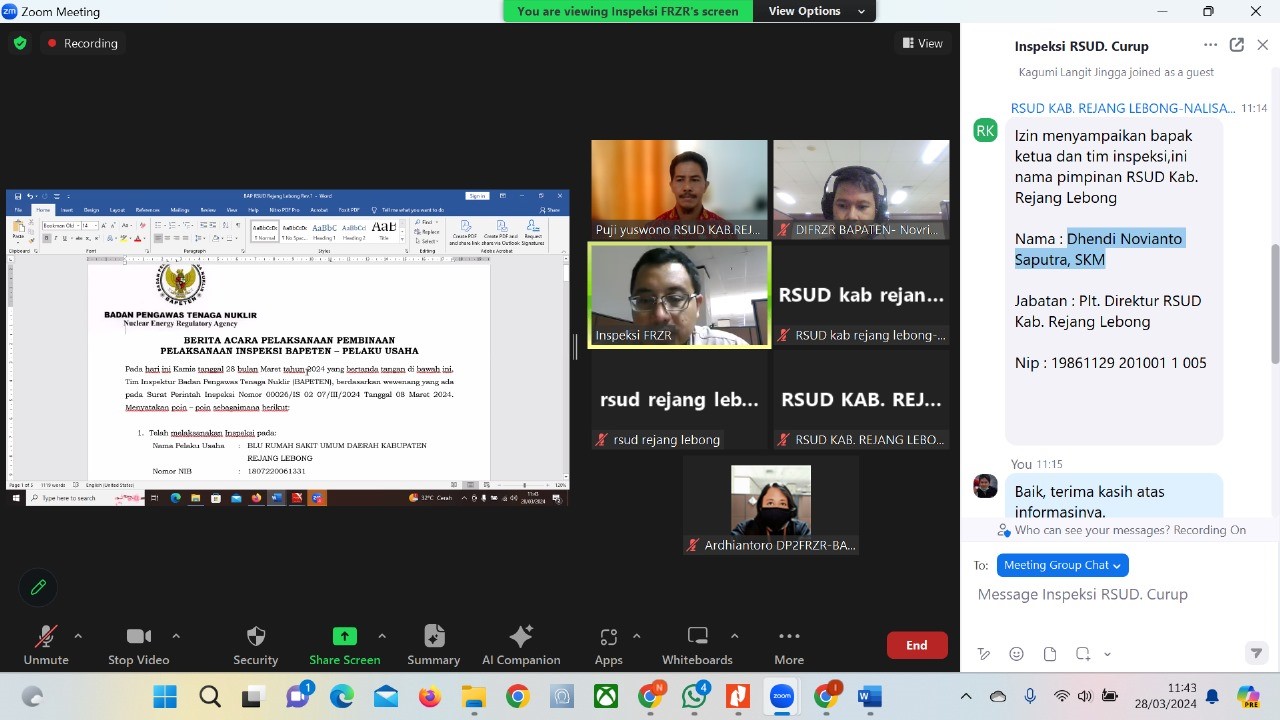
Task: Select the Ardhiantoro DP2FRZR video tile
Action: [770, 505]
